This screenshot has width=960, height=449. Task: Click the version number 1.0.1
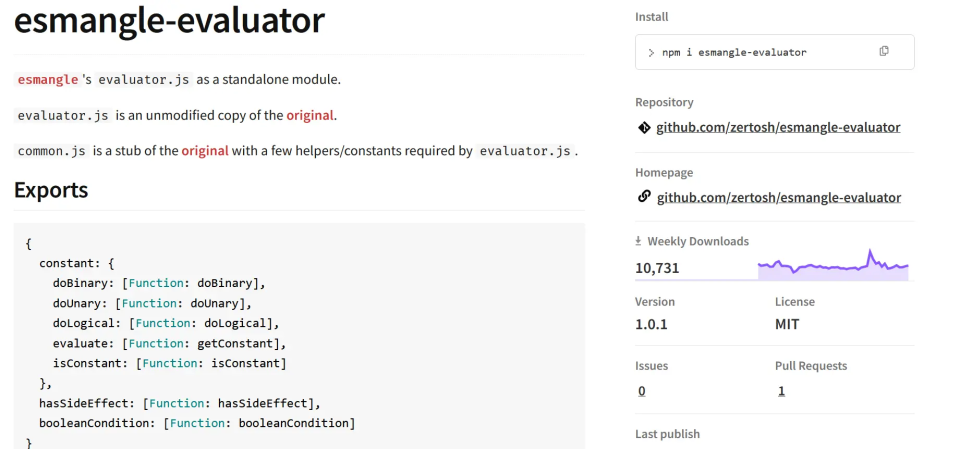651,325
